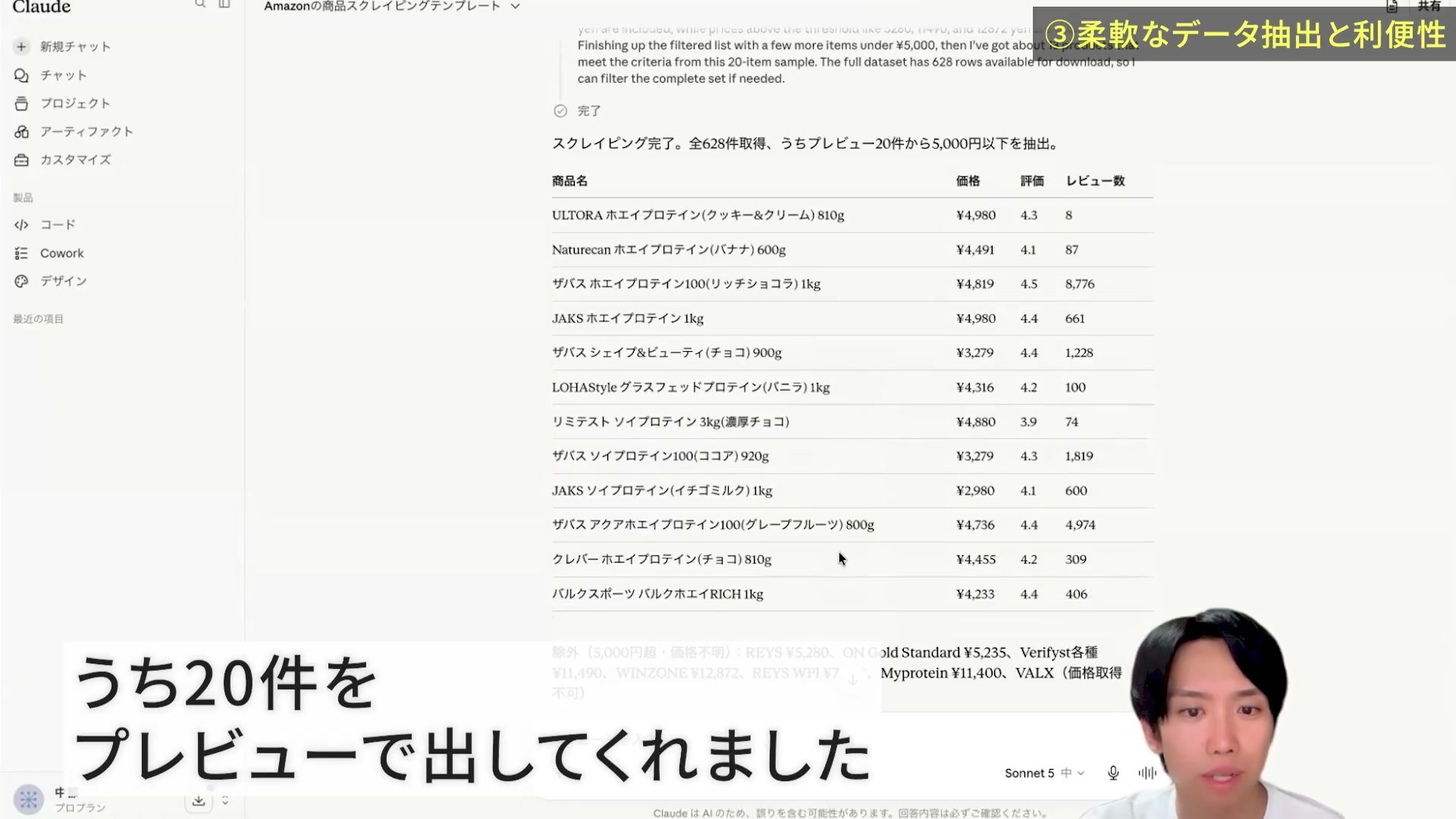Click the voice mode waveform icon
The height and width of the screenshot is (819, 1456).
point(1147,773)
